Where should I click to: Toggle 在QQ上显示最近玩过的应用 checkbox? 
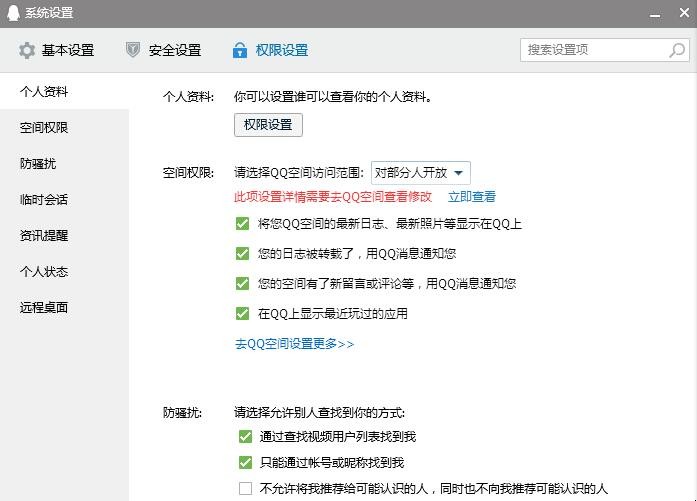pyautogui.click(x=242, y=314)
